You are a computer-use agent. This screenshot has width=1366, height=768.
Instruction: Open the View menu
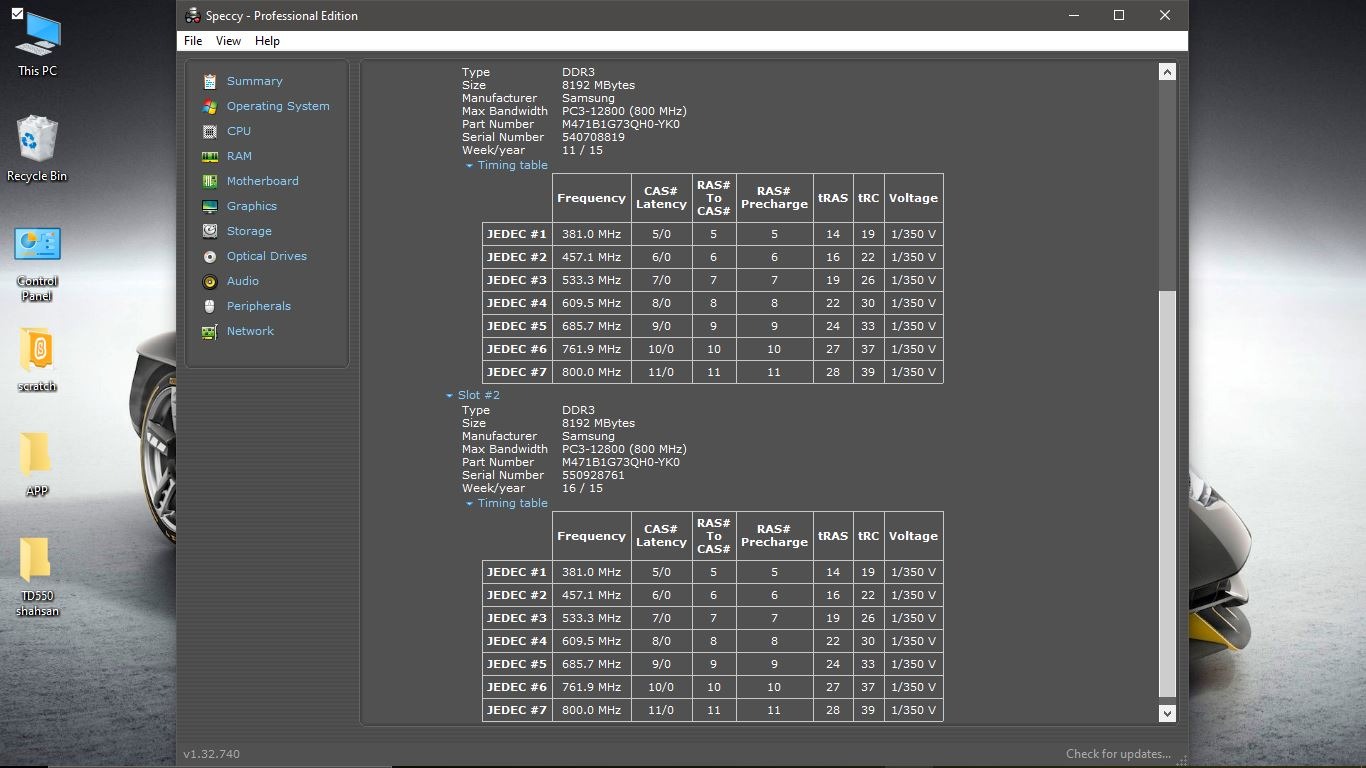tap(228, 41)
